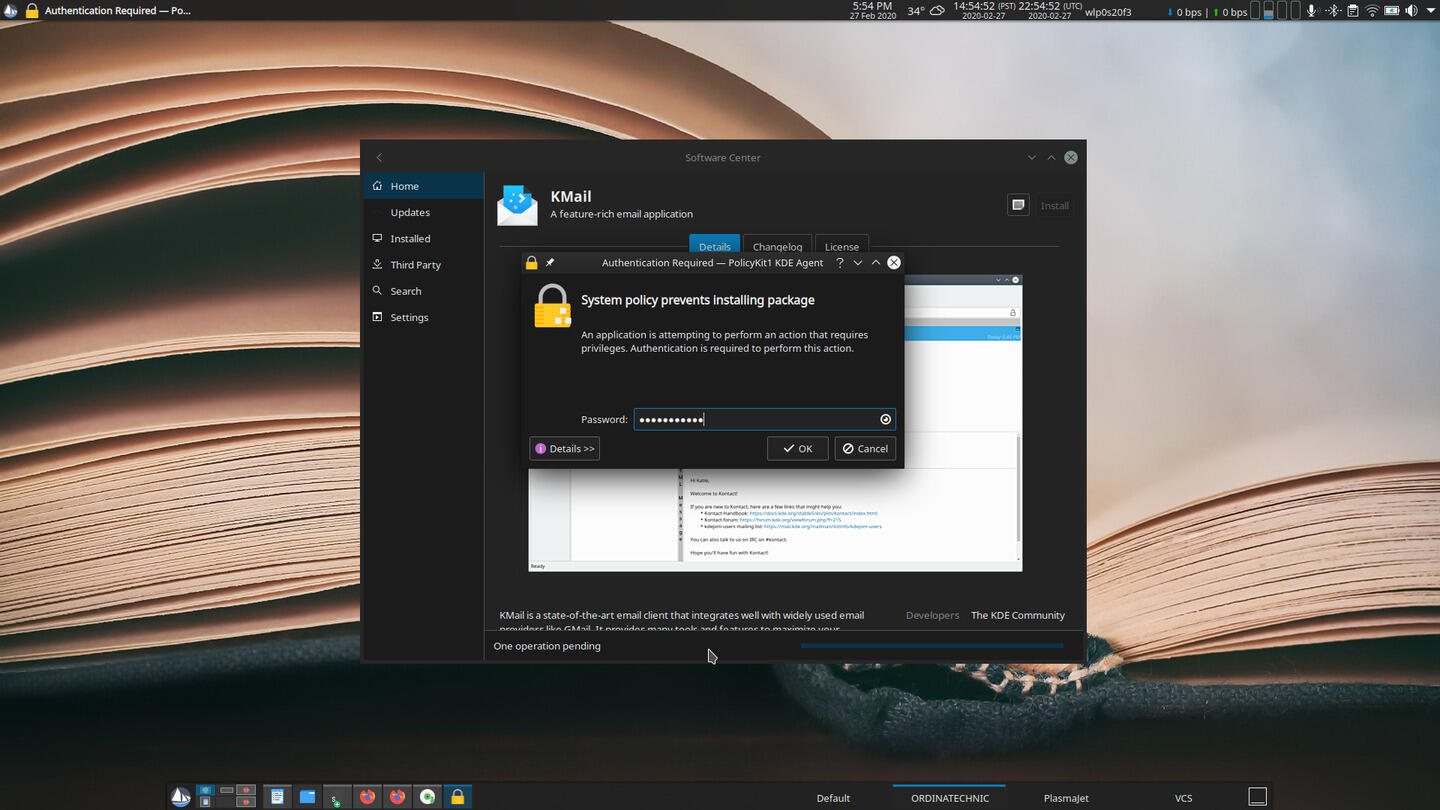
Task: Click the show desktop square at the panel end
Action: click(x=1257, y=797)
